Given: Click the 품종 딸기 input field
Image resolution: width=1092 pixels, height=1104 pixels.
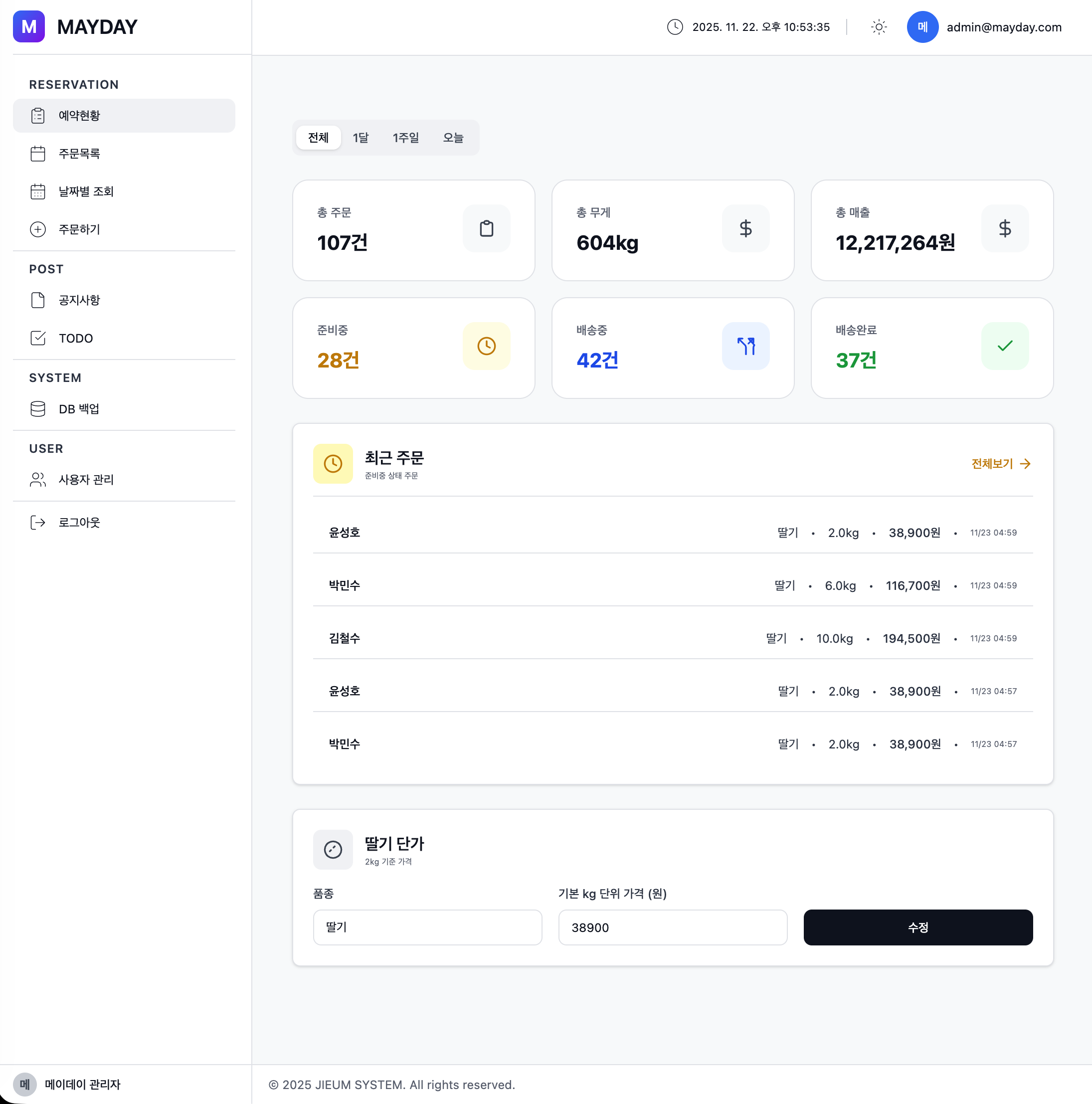Looking at the screenshot, I should (427, 927).
